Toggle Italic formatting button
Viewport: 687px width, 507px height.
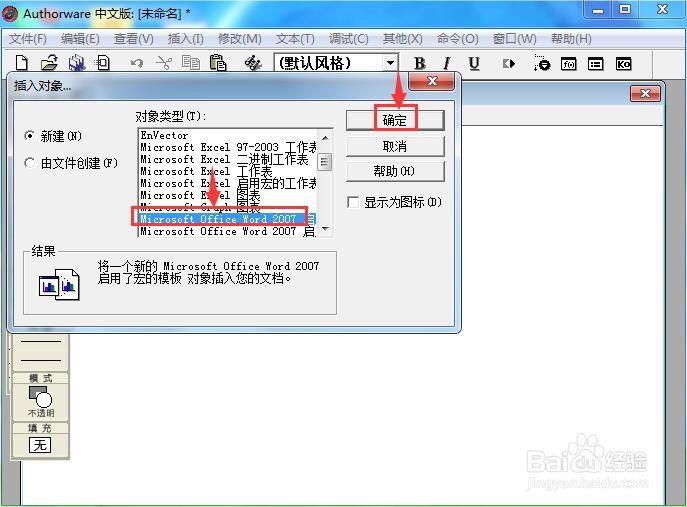pos(446,64)
